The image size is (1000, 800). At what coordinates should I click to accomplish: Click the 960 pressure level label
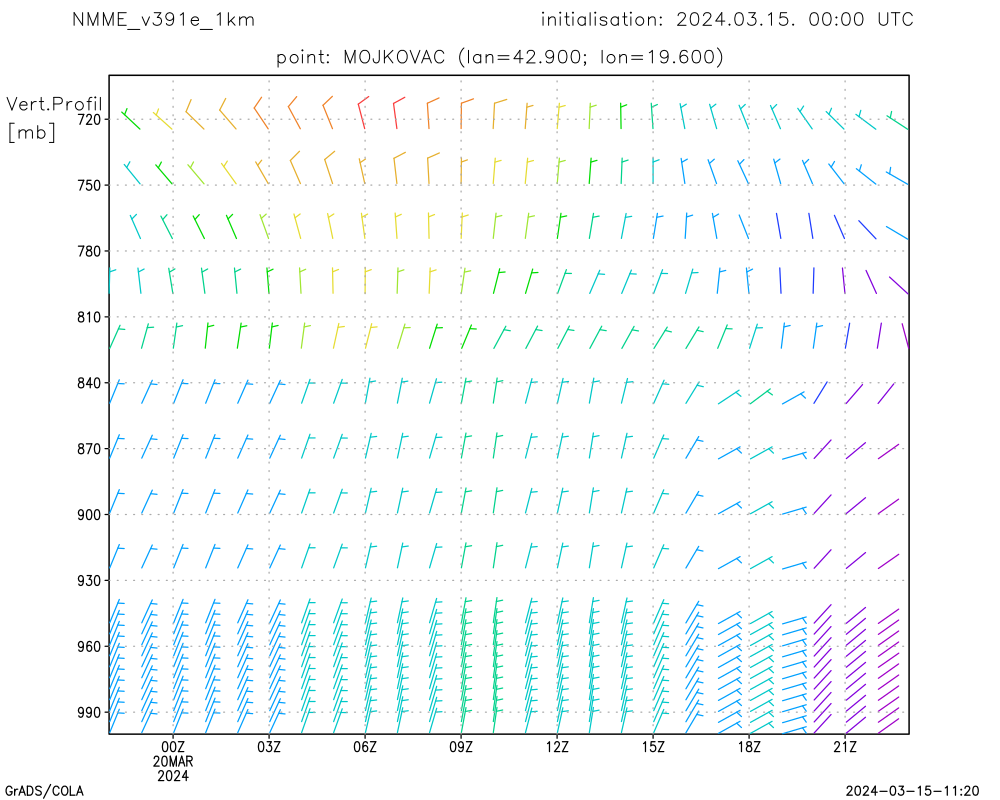[90, 647]
